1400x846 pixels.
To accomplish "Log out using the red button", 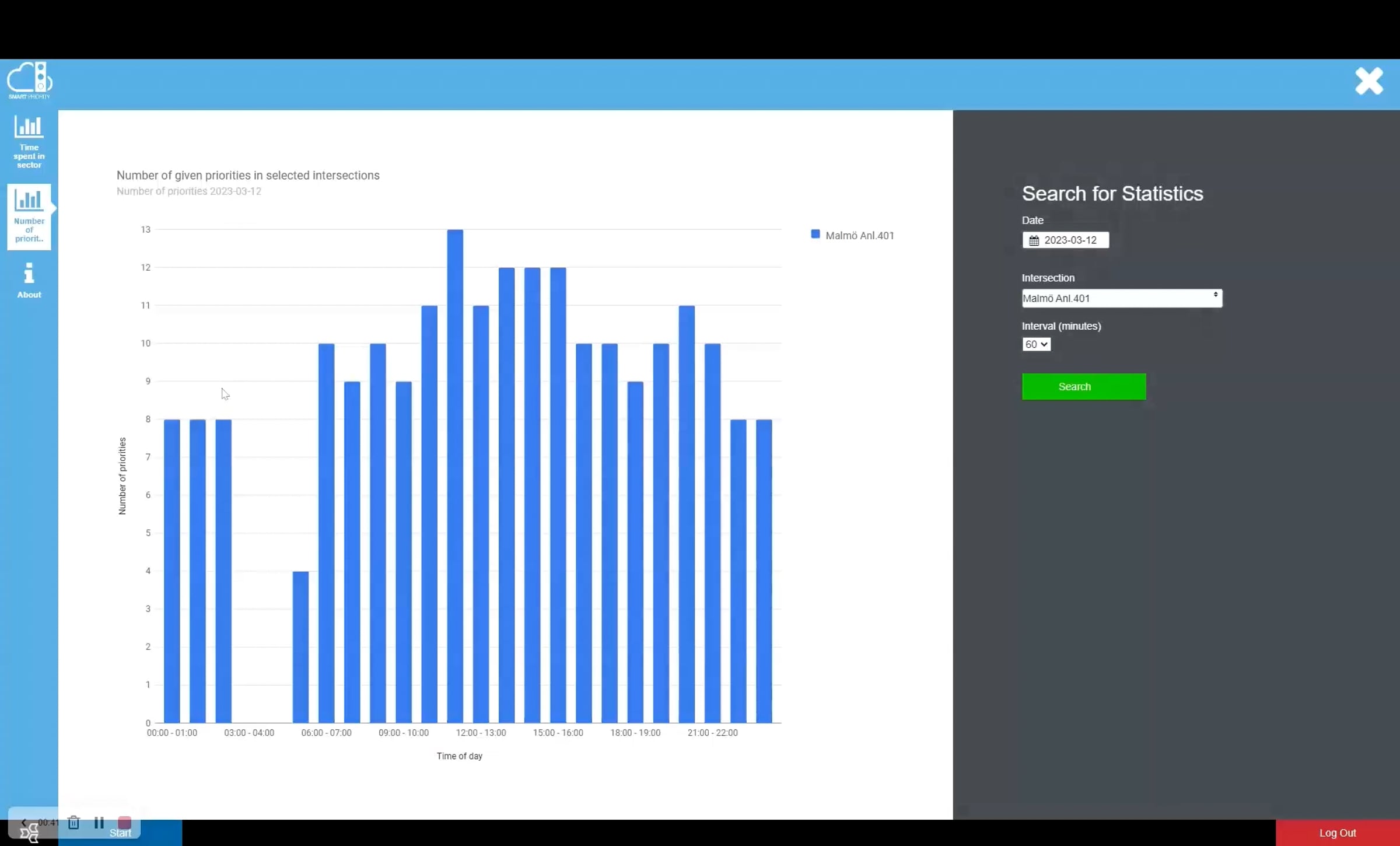I will coord(1337,833).
